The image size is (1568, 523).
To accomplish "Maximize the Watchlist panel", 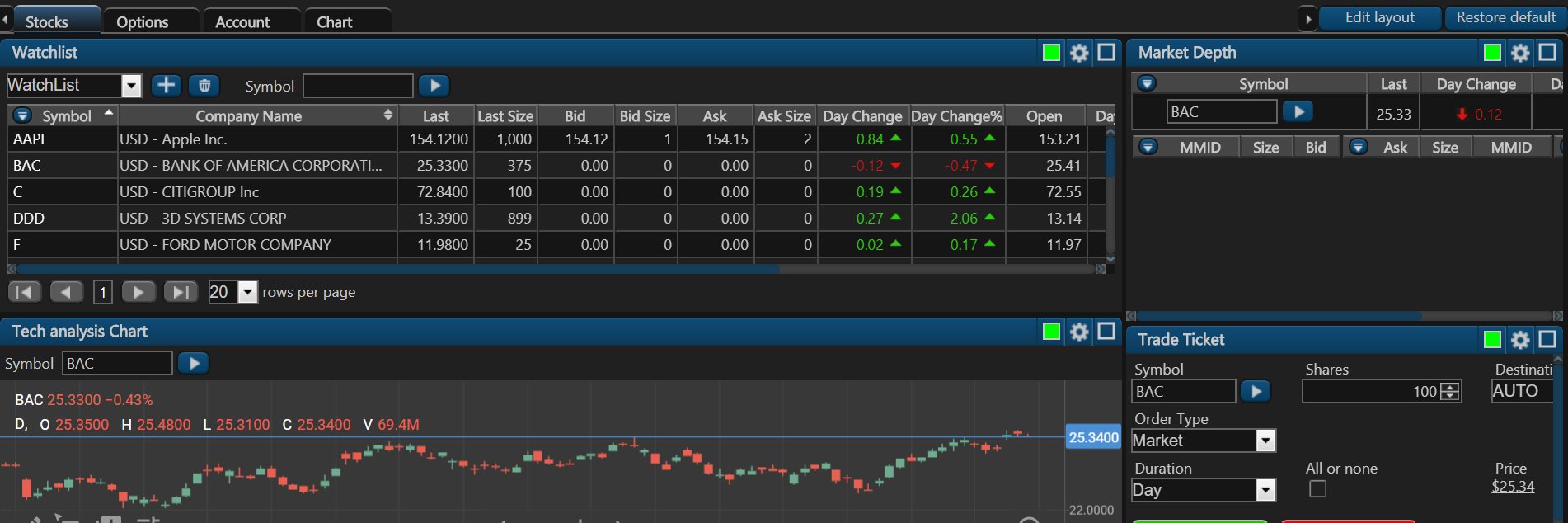I will [x=1106, y=53].
